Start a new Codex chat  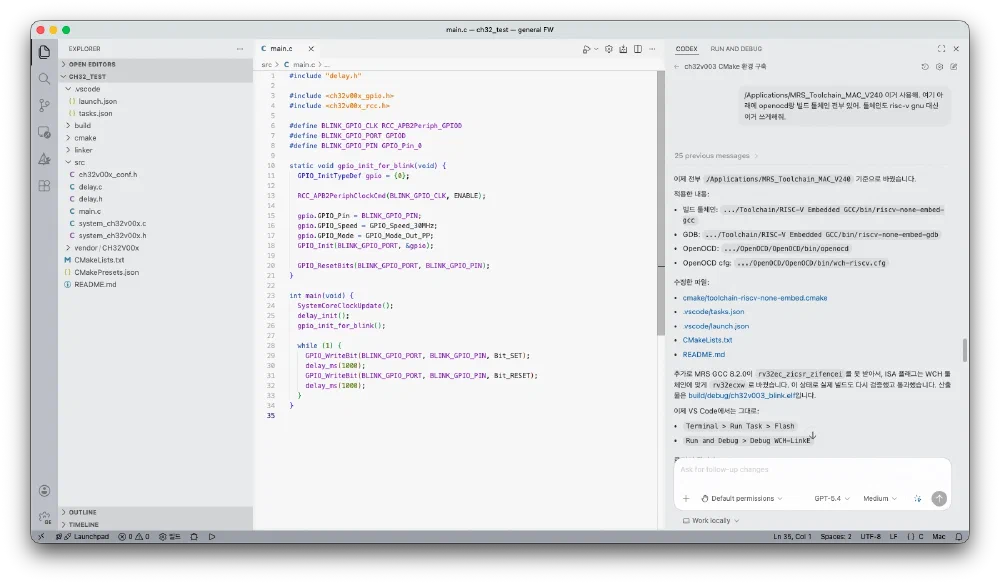pos(953,67)
